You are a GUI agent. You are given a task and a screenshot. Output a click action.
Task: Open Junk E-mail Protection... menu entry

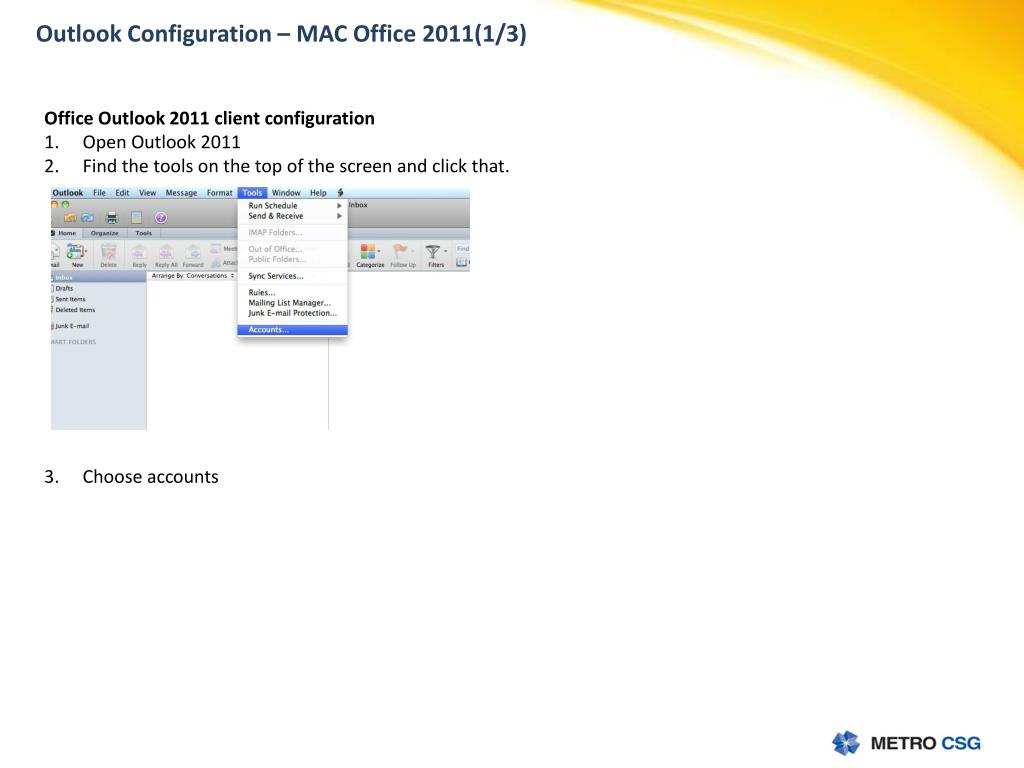point(293,313)
